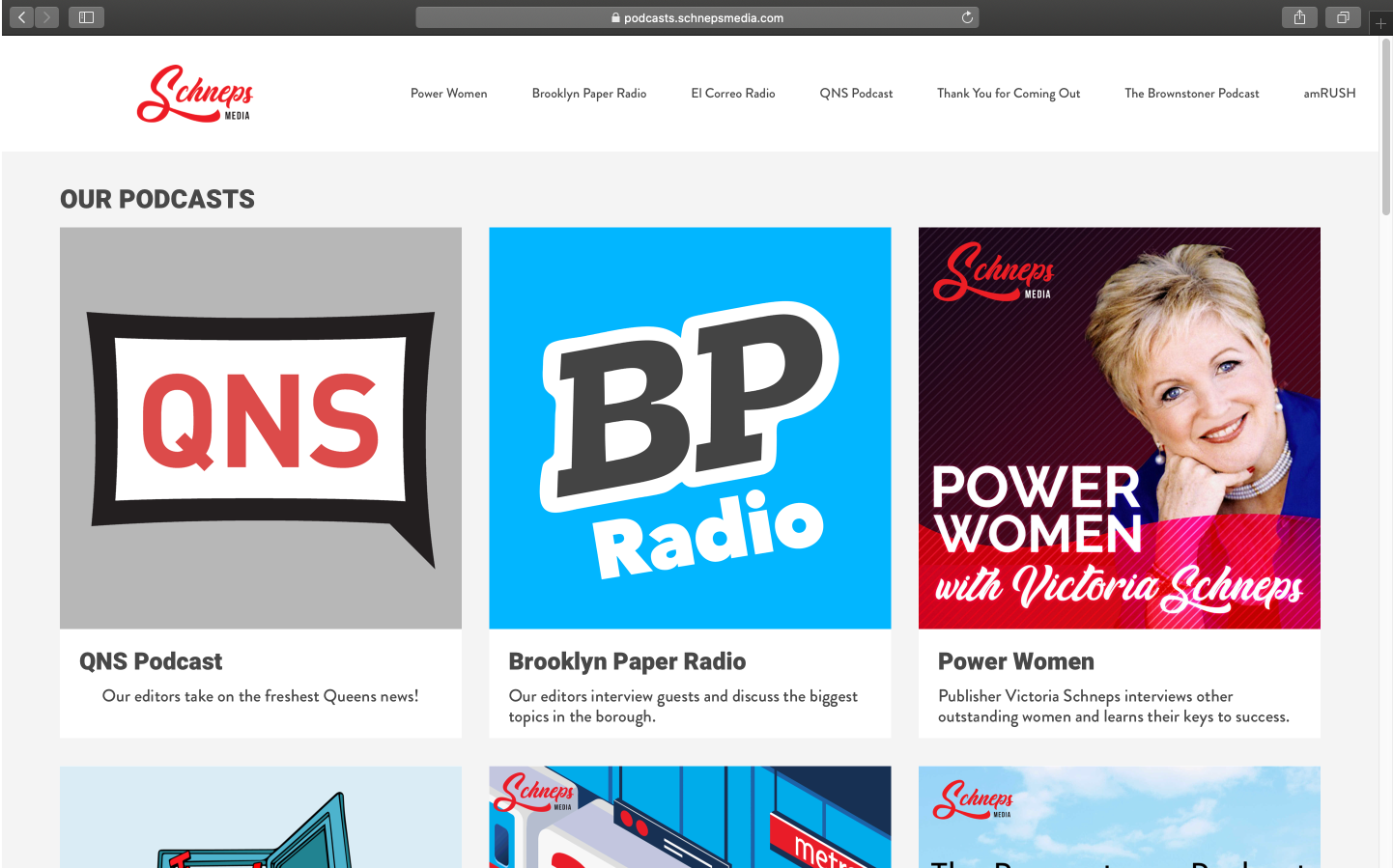Click the Schneps Media logo in the header
This screenshot has width=1393, height=868.
click(195, 94)
